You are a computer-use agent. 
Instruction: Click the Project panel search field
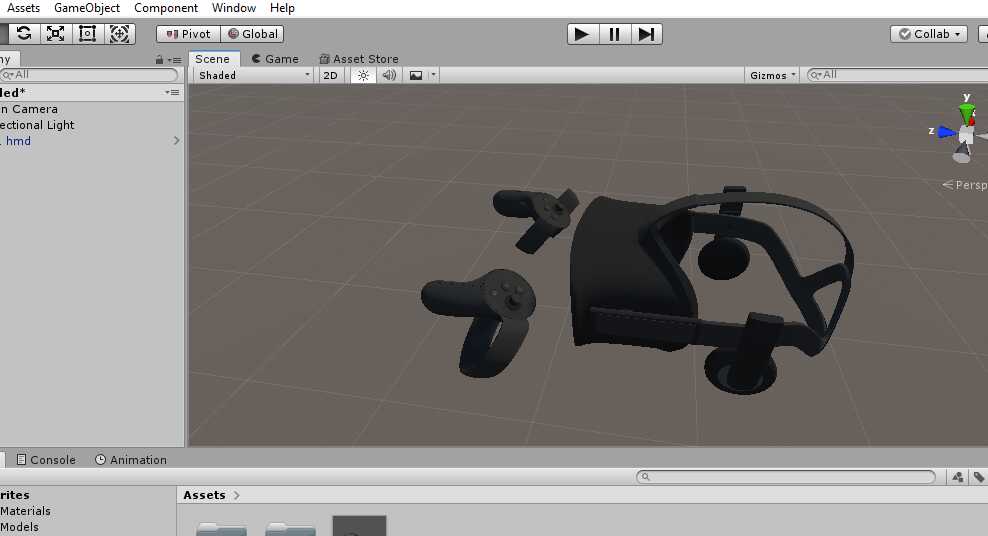pyautogui.click(x=786, y=478)
